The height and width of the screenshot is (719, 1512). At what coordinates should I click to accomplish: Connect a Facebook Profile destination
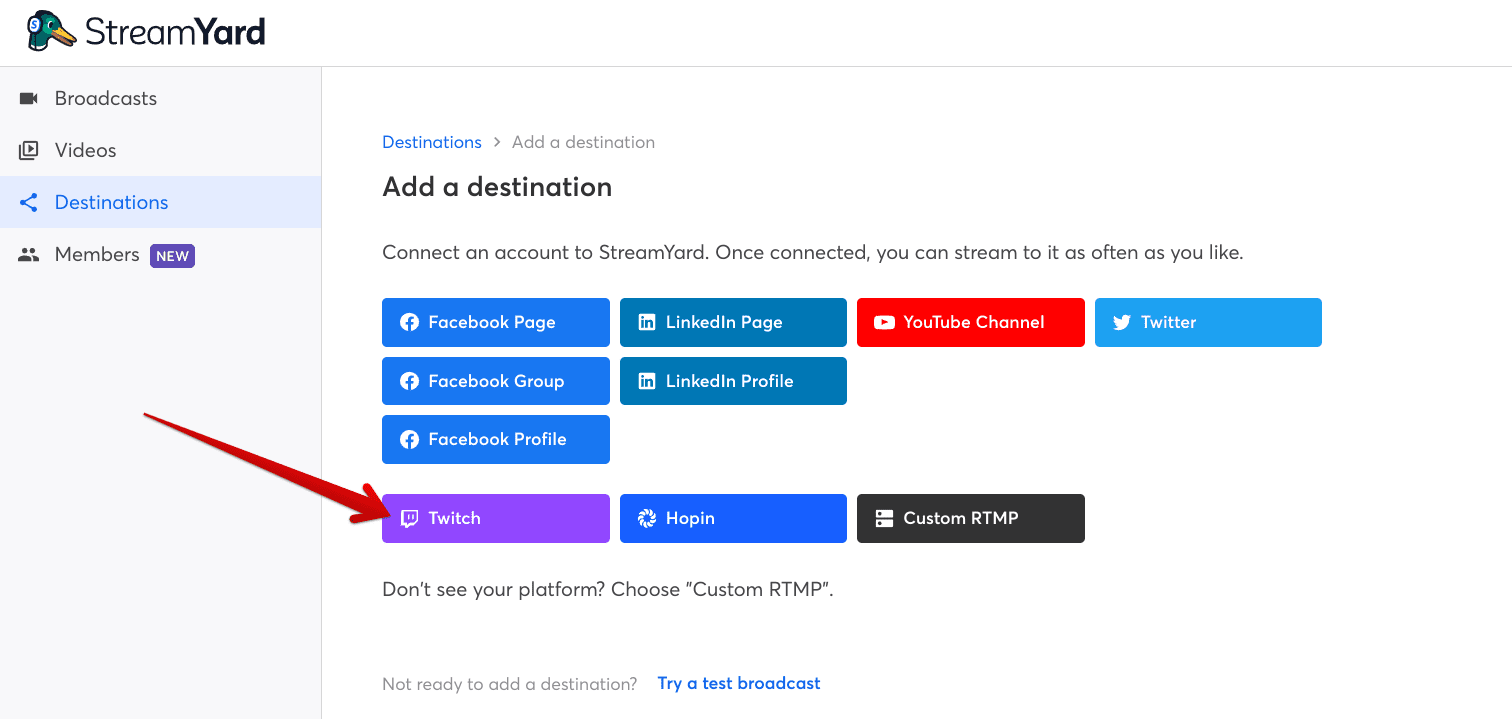(496, 439)
